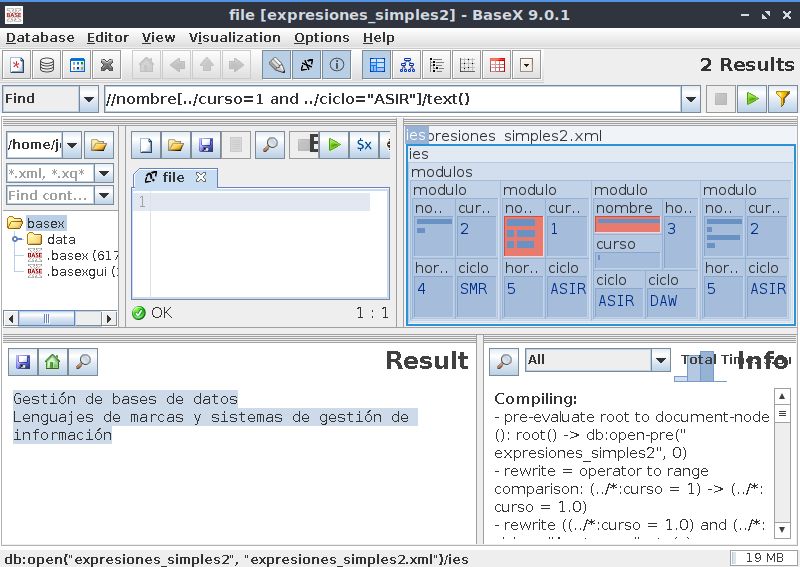The height and width of the screenshot is (567, 800).
Task: Click the Tree visualization icon
Action: pos(407,66)
